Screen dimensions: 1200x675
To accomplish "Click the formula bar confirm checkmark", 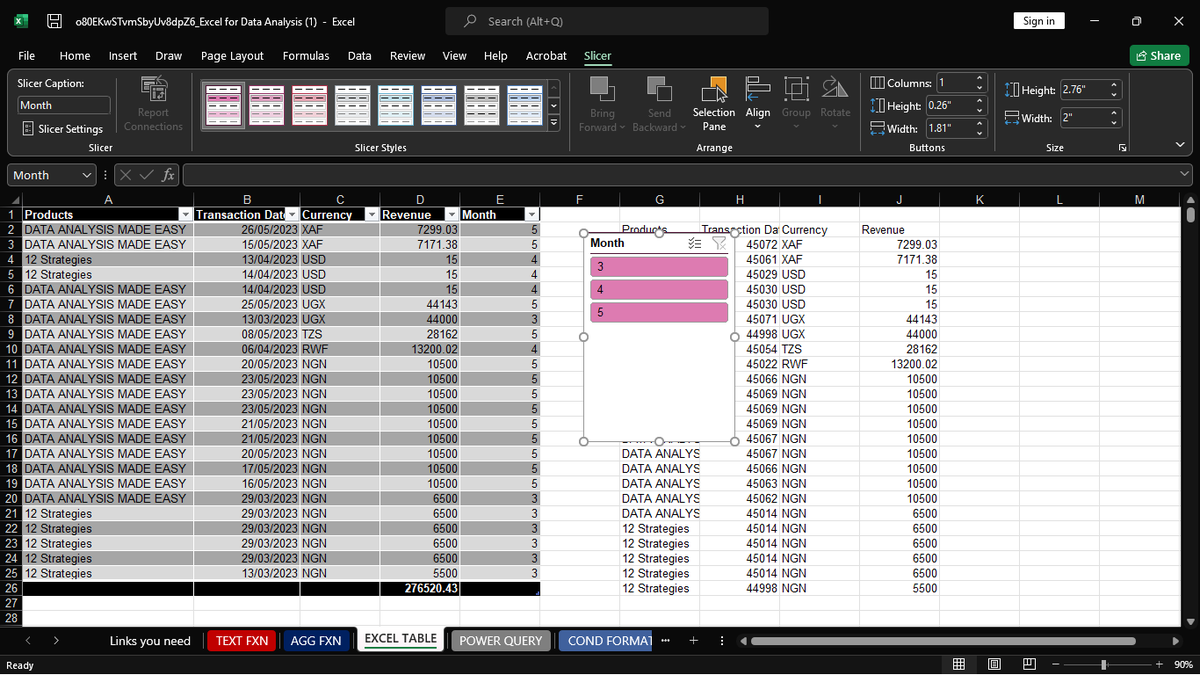I will (147, 175).
